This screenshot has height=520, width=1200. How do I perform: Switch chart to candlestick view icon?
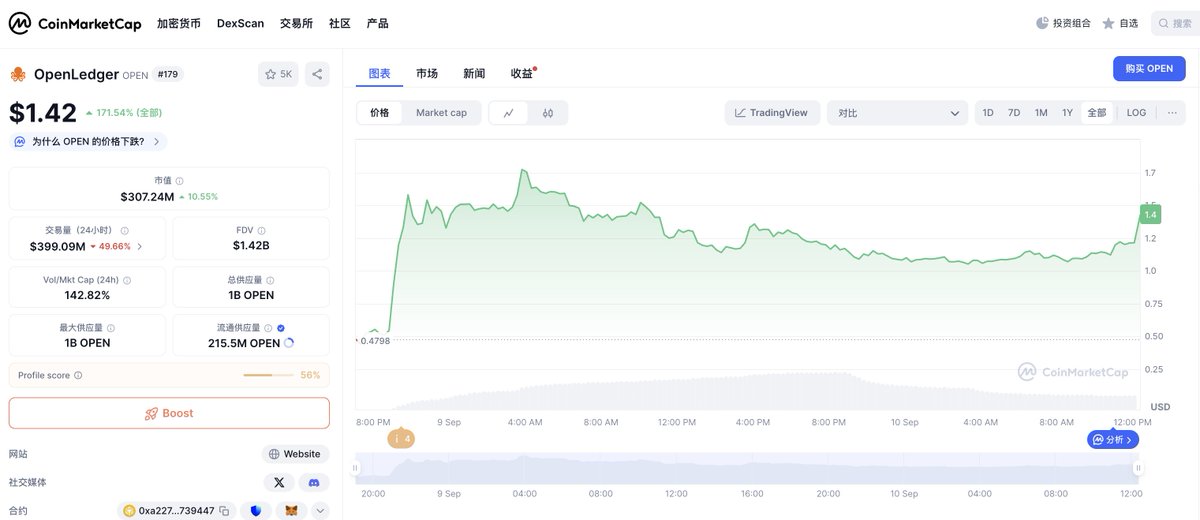(x=548, y=113)
